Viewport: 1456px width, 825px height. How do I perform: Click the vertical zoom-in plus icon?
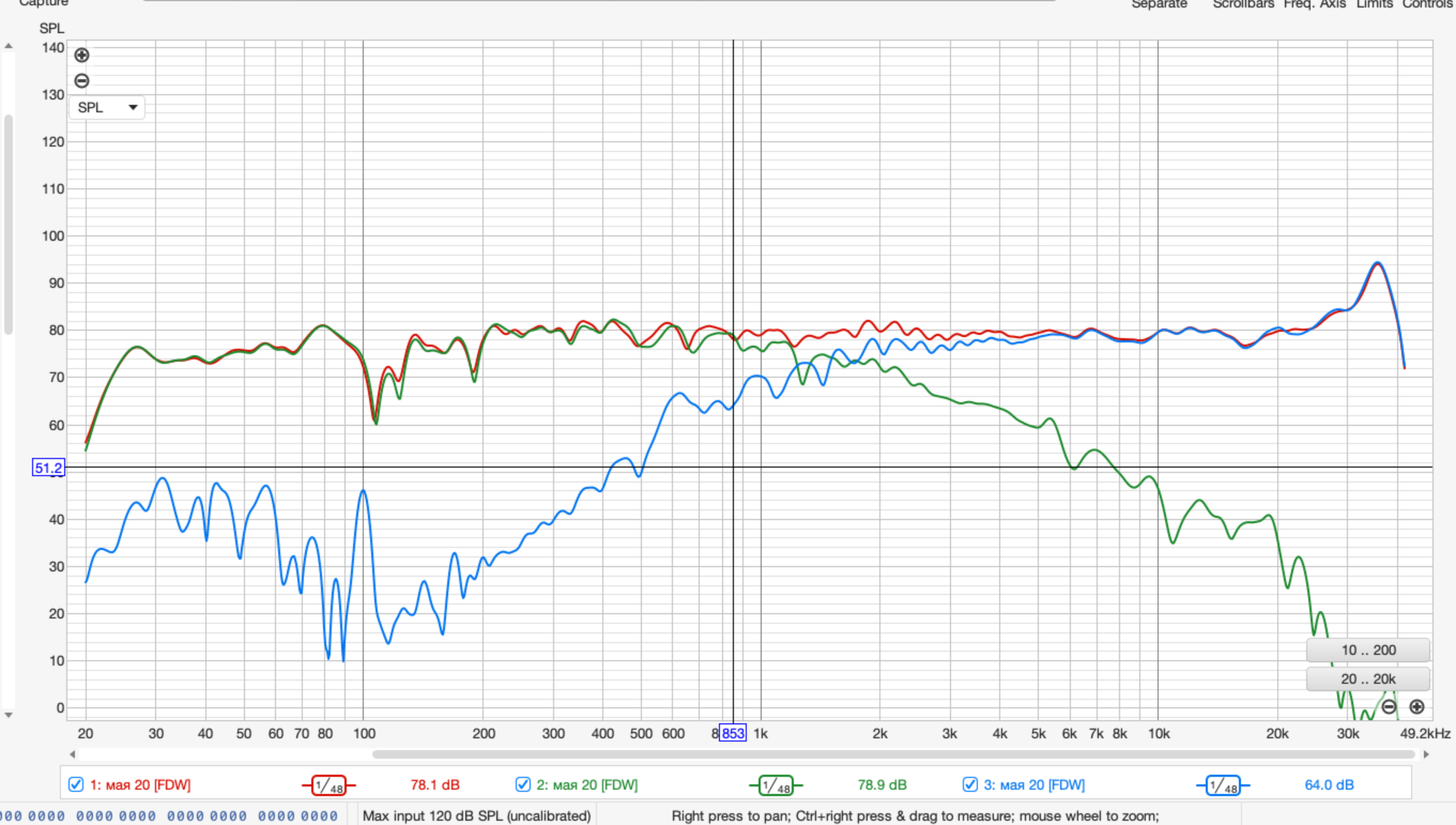[81, 55]
